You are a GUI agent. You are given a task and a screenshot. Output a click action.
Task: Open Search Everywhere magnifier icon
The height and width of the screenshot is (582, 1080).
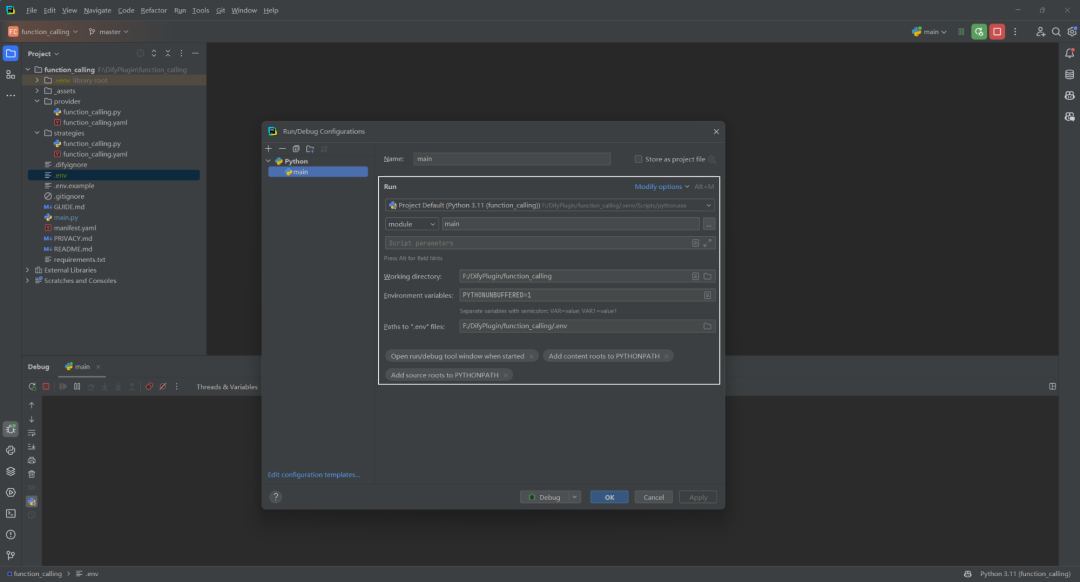(x=1056, y=32)
